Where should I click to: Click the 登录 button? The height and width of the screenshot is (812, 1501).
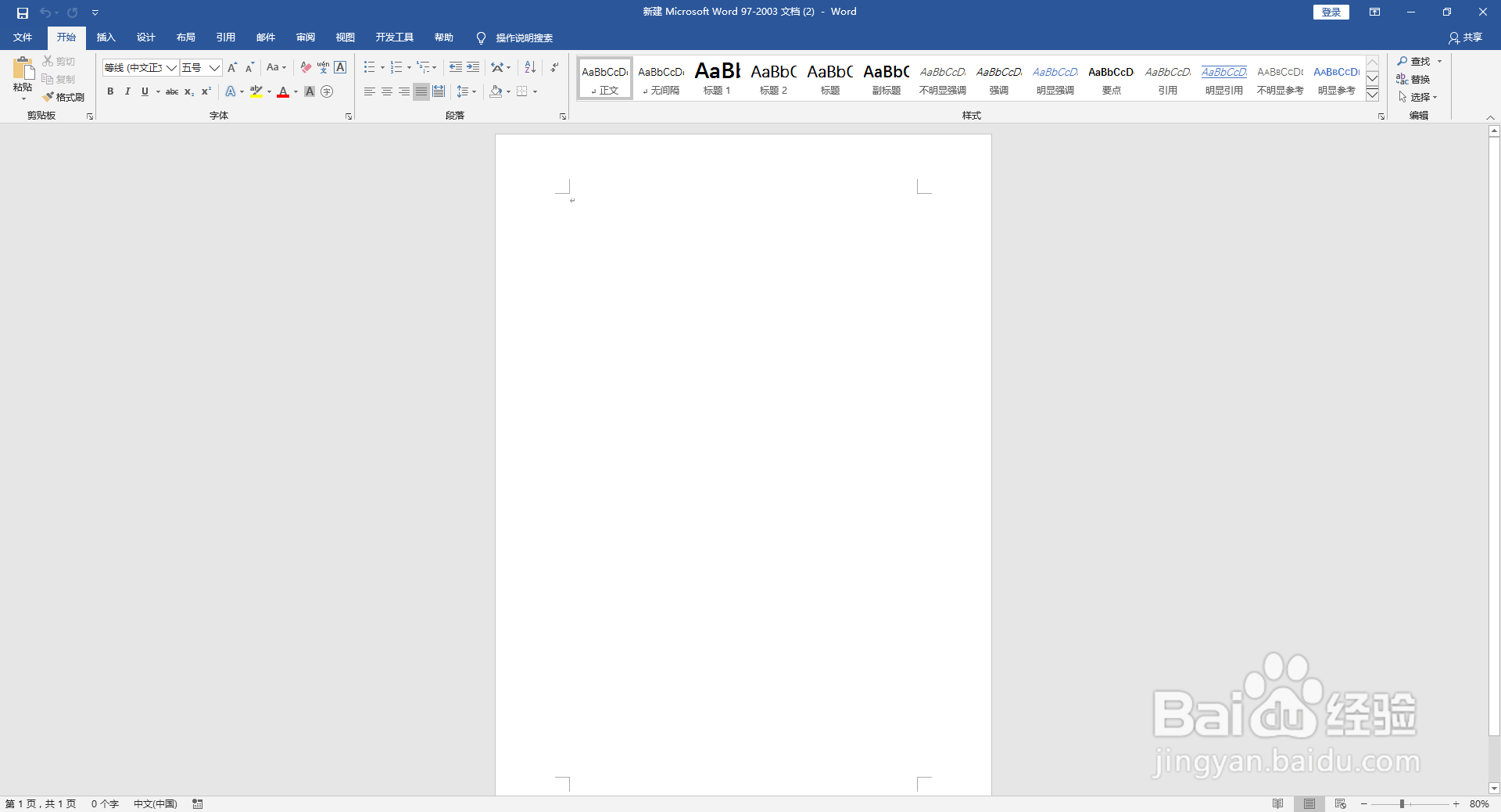point(1331,12)
